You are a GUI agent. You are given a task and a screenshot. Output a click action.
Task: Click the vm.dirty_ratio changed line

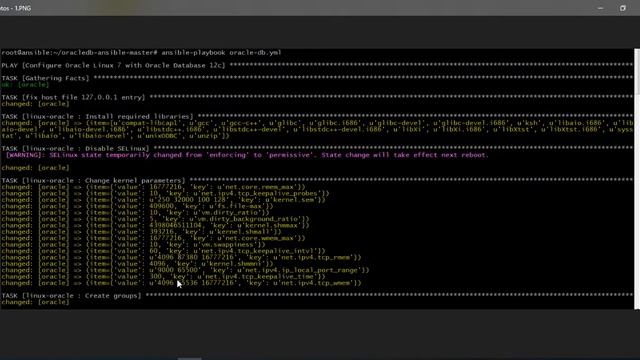pyautogui.click(x=135, y=213)
